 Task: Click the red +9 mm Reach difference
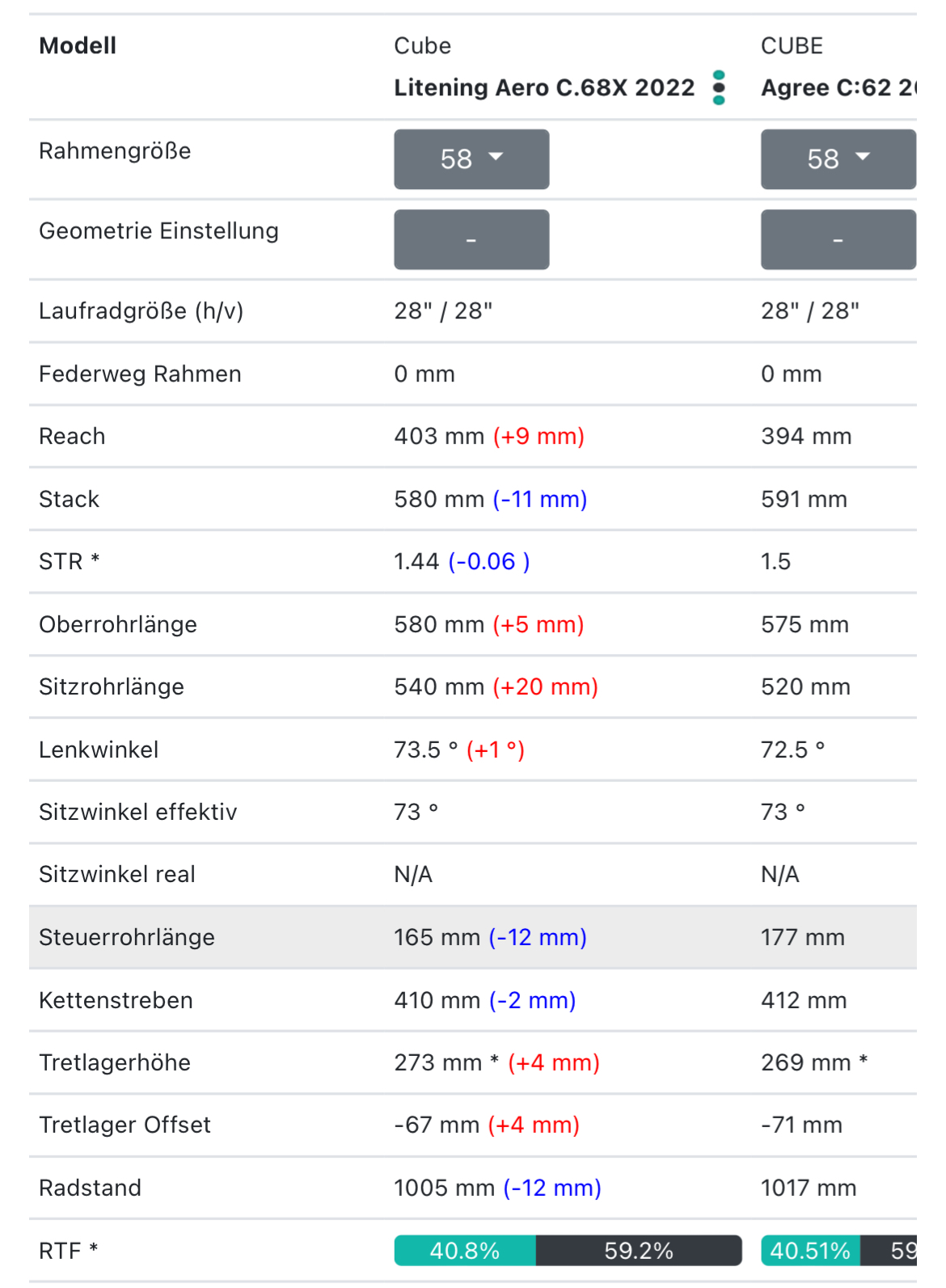click(x=538, y=437)
